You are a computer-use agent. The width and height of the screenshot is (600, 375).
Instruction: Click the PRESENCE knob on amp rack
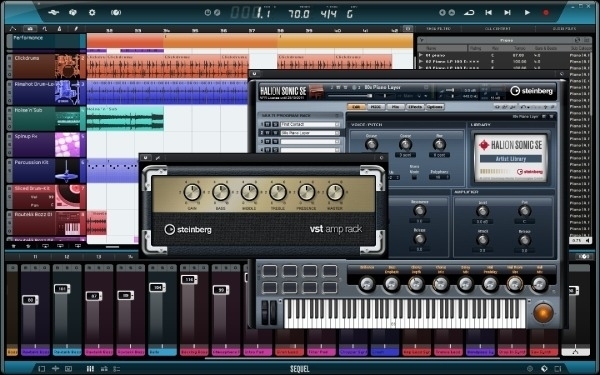[307, 192]
